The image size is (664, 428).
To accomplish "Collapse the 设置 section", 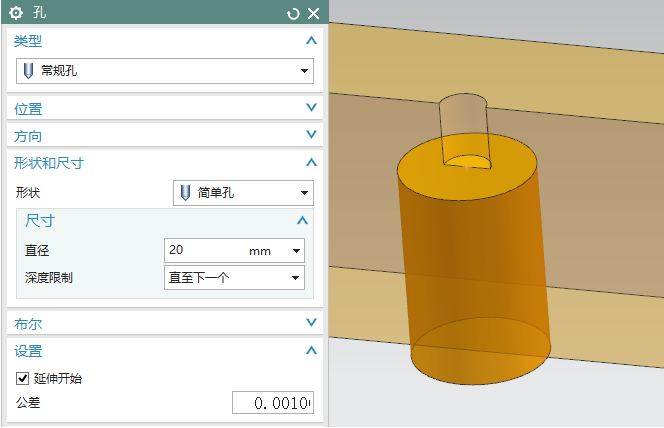I will point(311,351).
